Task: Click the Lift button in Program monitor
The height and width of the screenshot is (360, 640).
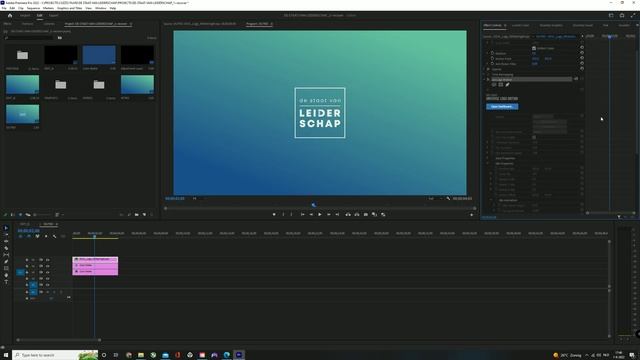Action: tap(348, 214)
